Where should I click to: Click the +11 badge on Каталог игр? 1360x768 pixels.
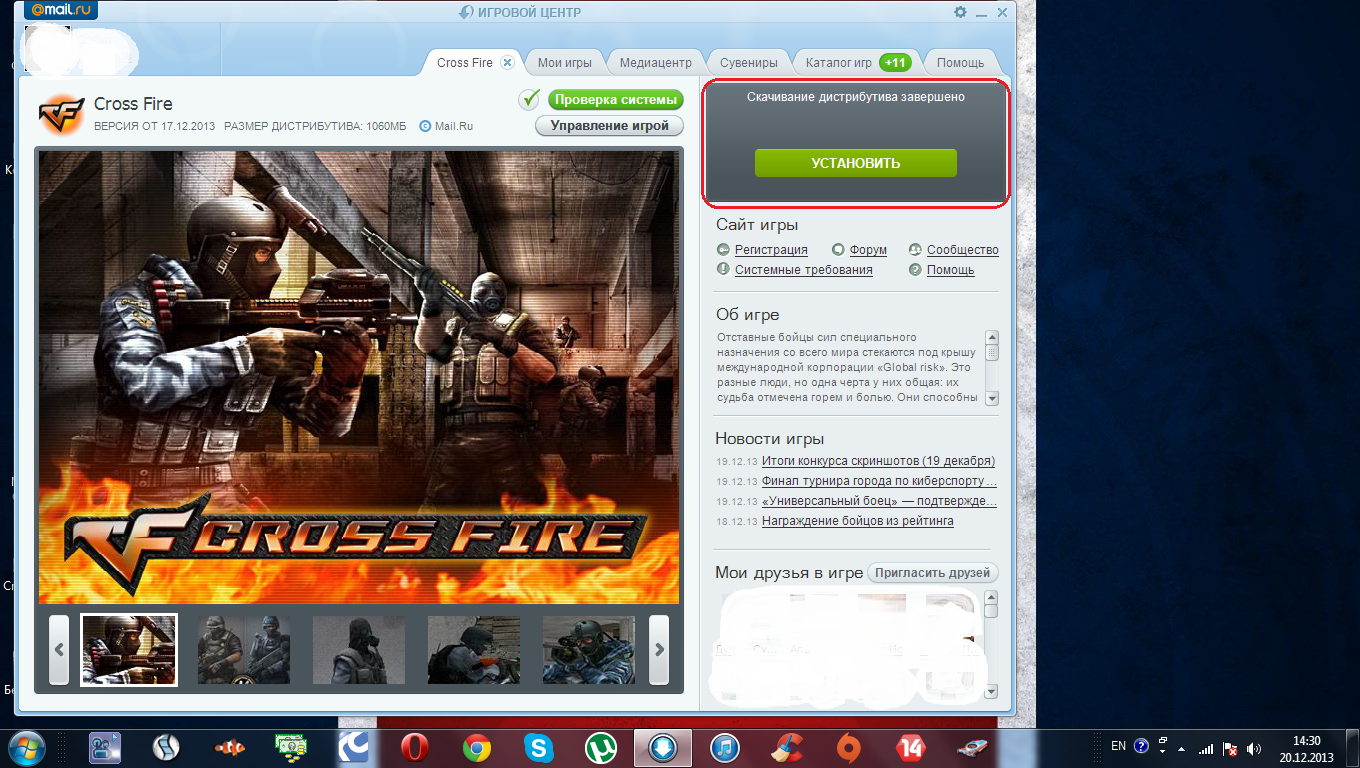tap(895, 62)
